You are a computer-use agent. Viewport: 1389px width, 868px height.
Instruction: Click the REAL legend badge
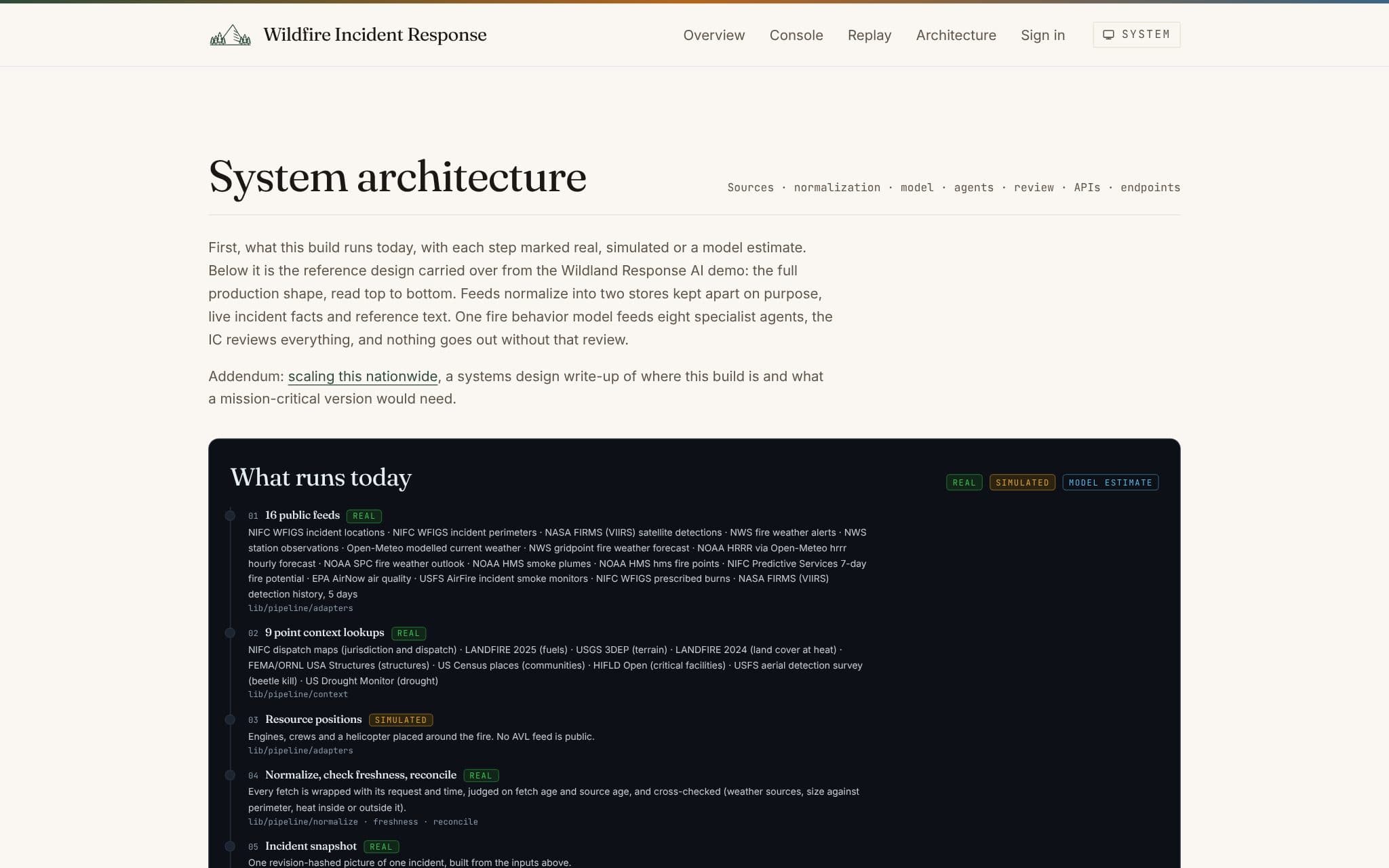(x=964, y=483)
